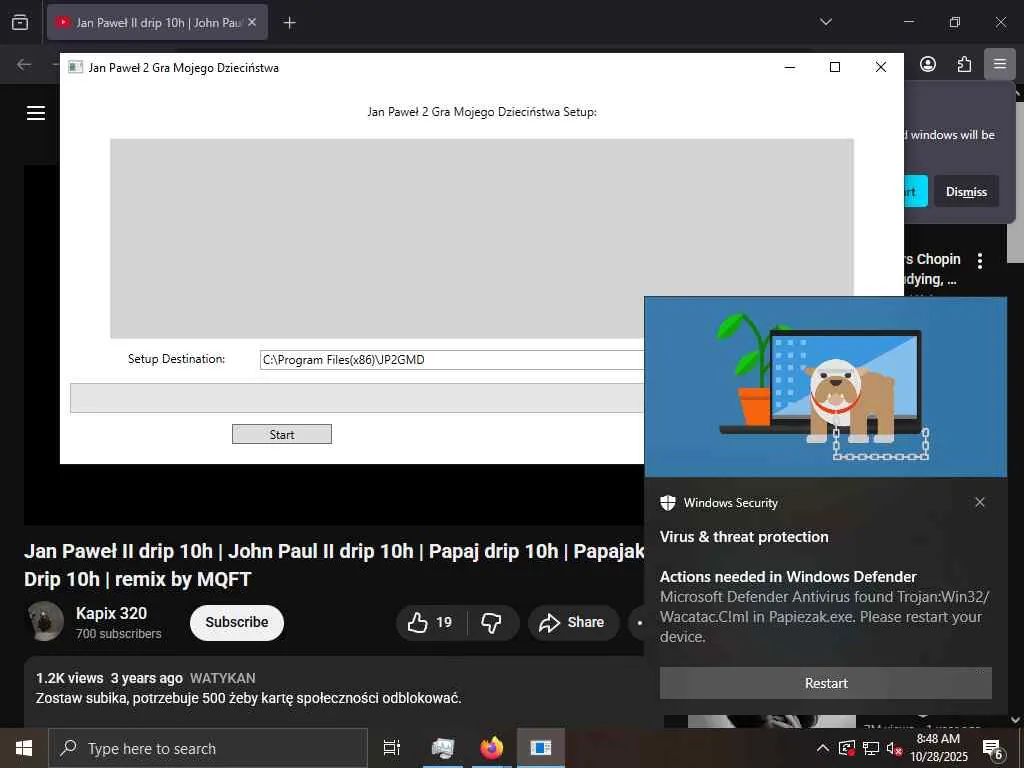The image size is (1024, 768).
Task: Click Dismiss in the Firefox popup
Action: click(x=966, y=191)
